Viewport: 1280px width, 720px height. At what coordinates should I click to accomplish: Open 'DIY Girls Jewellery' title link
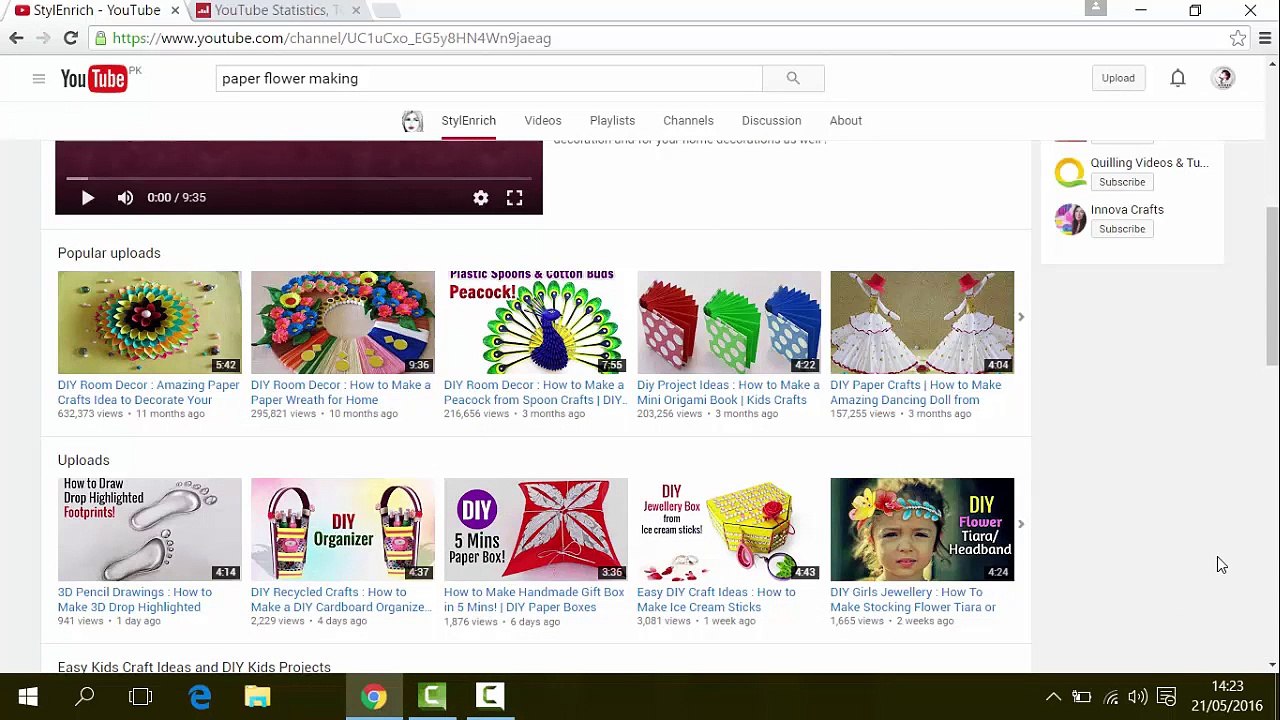[x=913, y=599]
